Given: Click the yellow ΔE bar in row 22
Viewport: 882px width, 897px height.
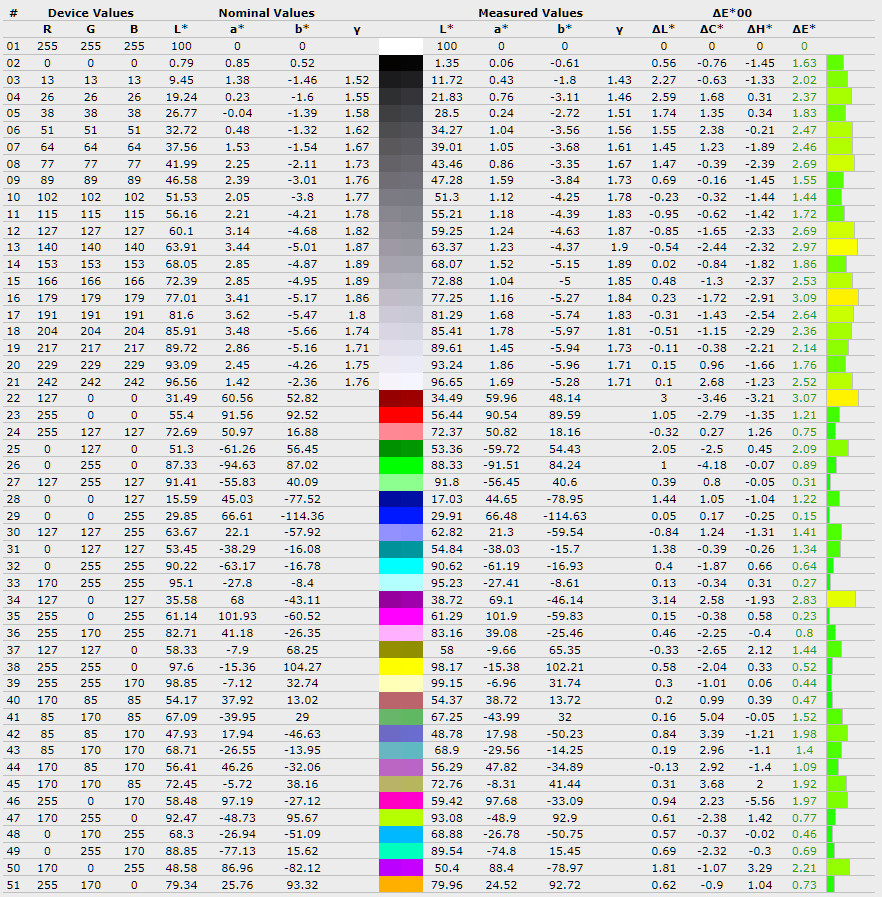Looking at the screenshot, I should point(842,398).
